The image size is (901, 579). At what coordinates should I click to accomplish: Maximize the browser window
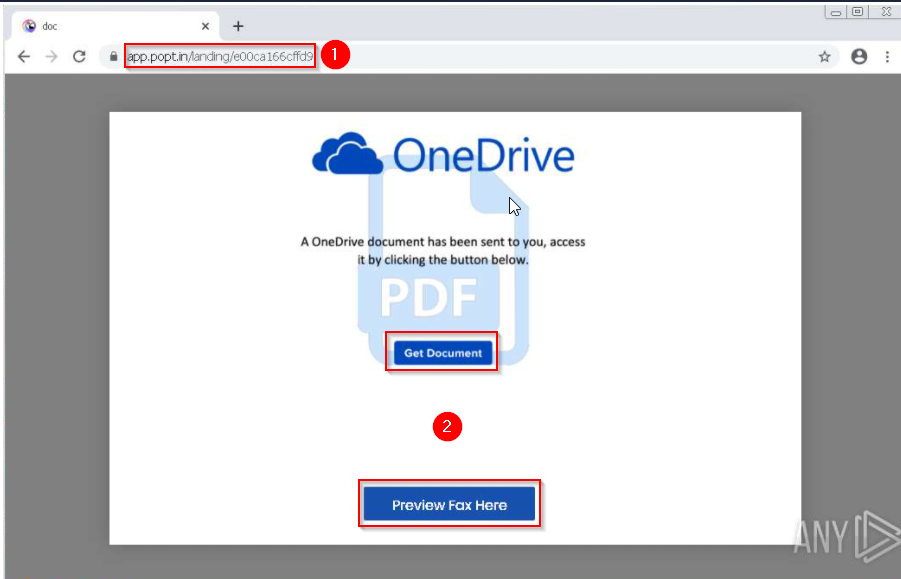857,11
